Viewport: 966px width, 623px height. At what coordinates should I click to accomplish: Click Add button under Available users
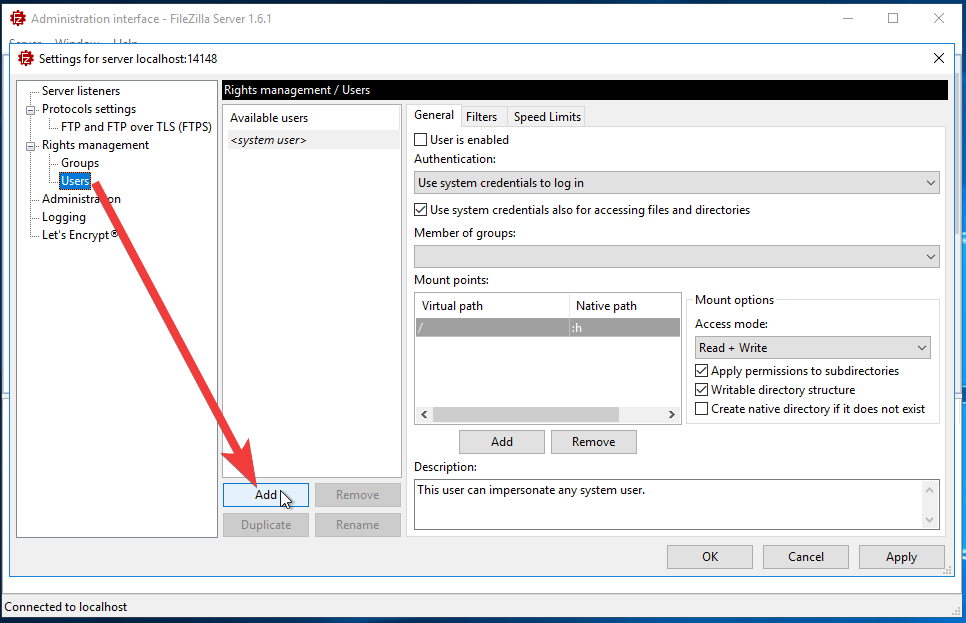pyautogui.click(x=265, y=495)
